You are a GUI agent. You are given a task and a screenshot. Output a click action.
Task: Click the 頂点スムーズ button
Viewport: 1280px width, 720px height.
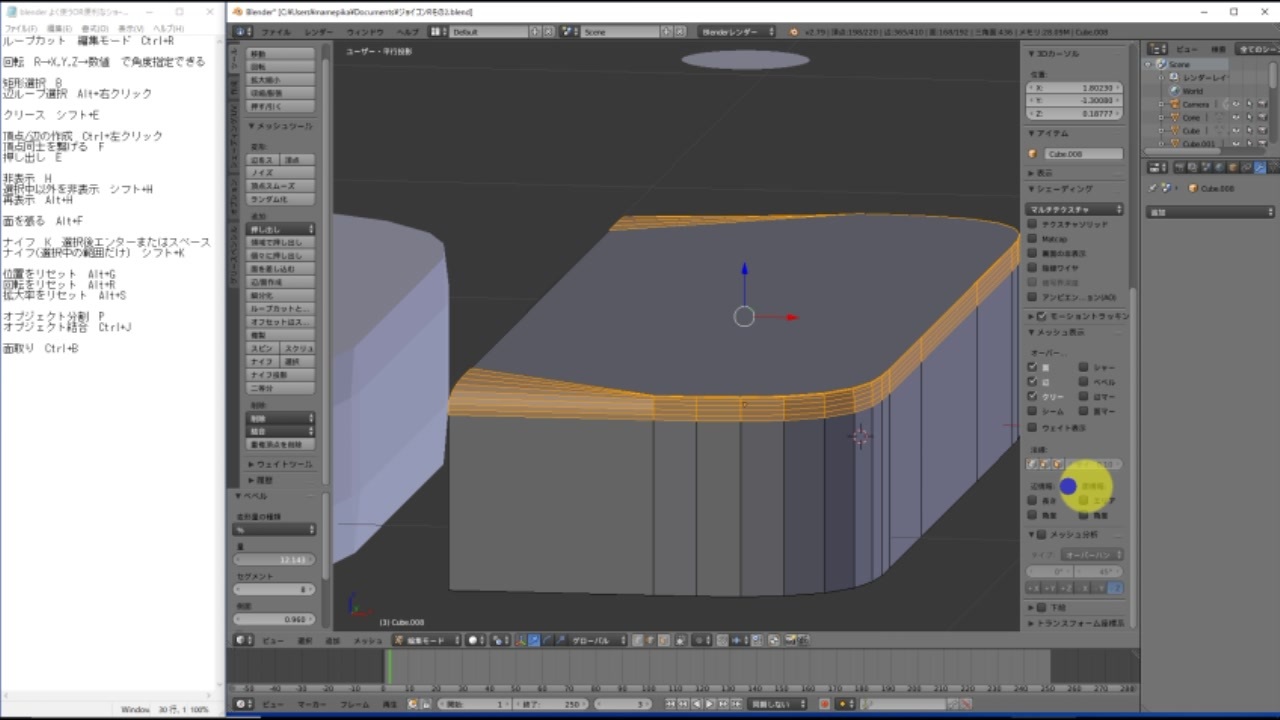click(273, 186)
